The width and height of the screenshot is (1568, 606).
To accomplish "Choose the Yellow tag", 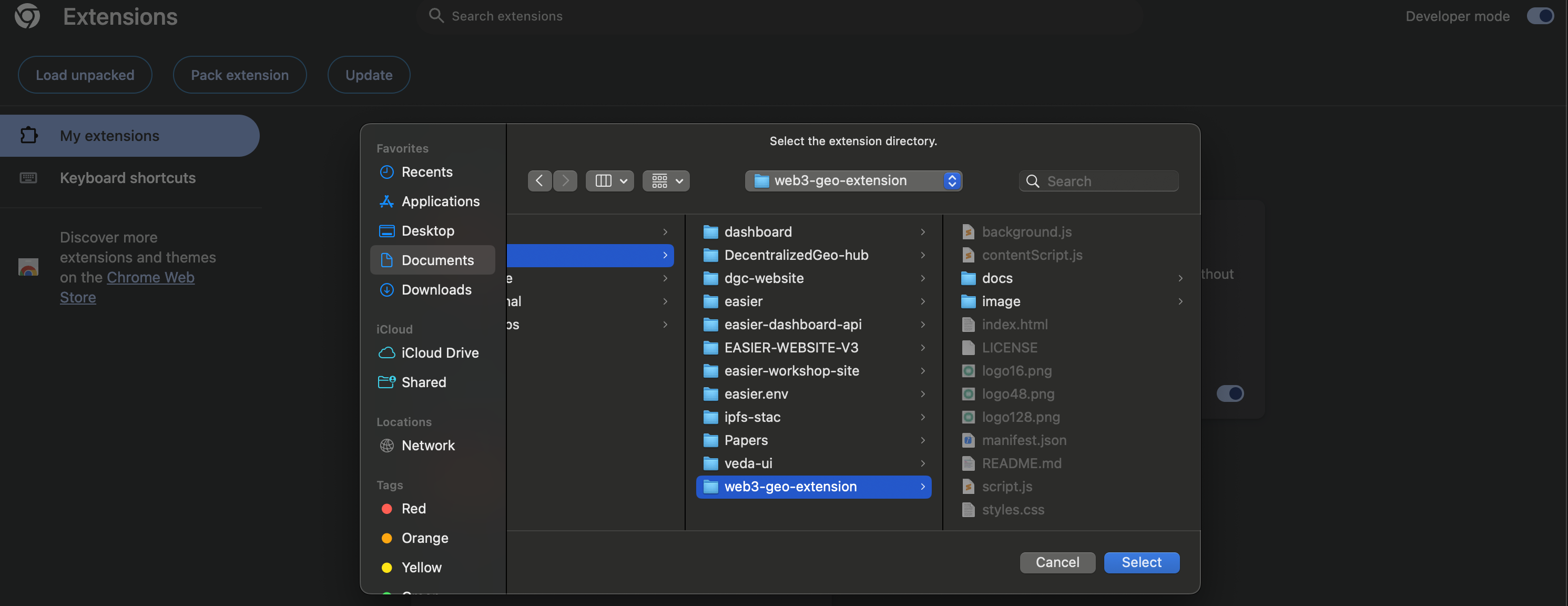I will tap(433, 567).
